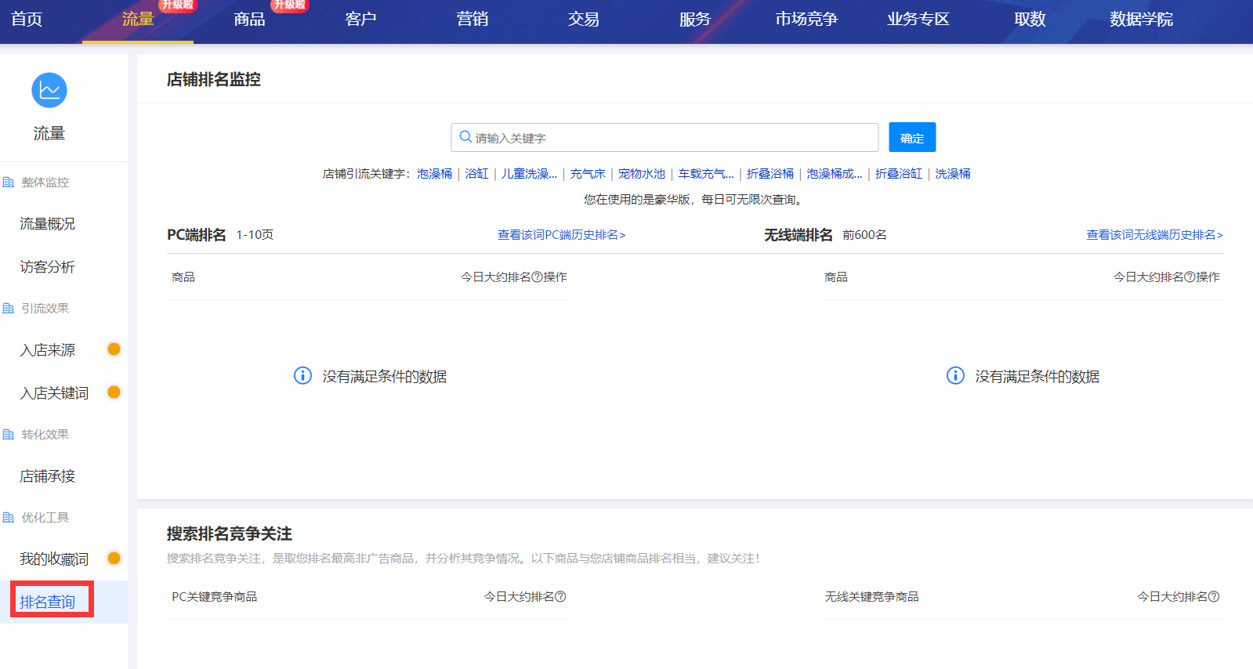Open the 查看该词PC端历史排名 link
The height and width of the screenshot is (669, 1253).
561,235
